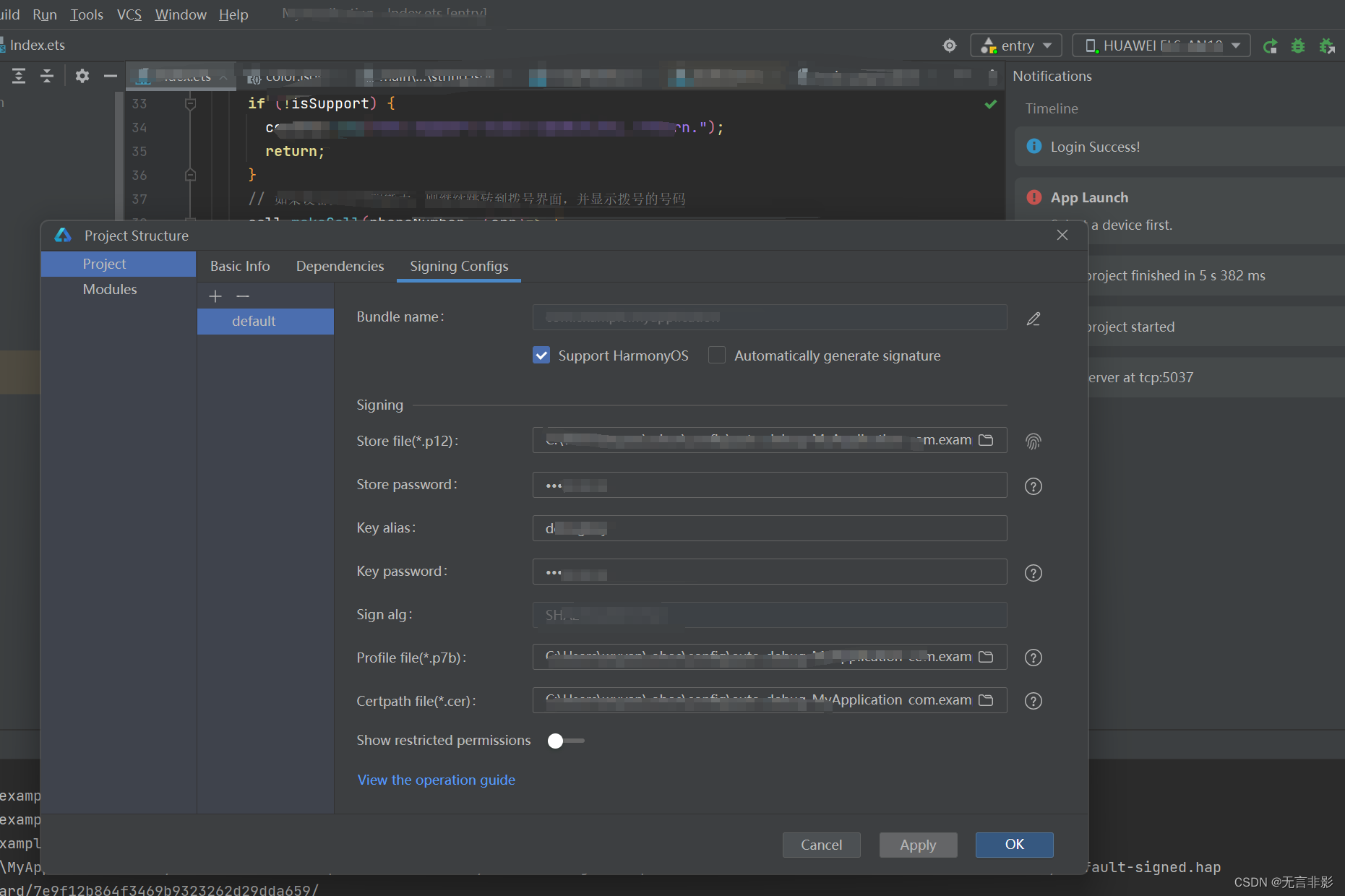Select the default signing config
This screenshot has height=896, width=1345.
point(265,321)
